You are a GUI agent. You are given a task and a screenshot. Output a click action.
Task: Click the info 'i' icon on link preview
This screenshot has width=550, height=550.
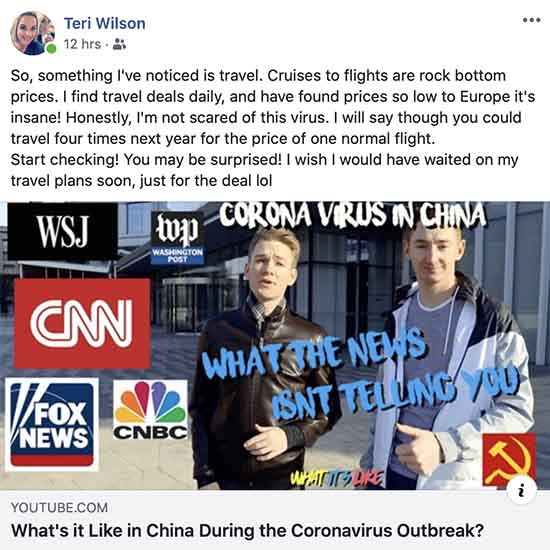pos(522,490)
